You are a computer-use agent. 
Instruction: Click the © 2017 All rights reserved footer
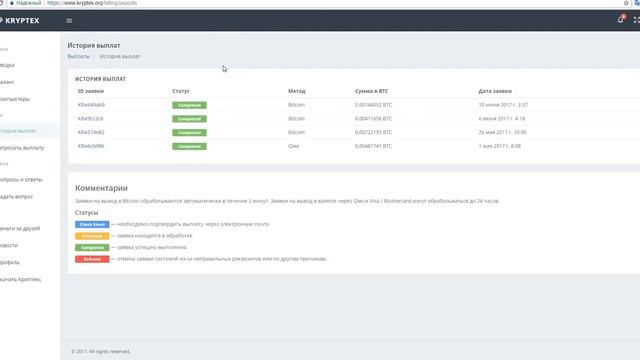click(100, 351)
